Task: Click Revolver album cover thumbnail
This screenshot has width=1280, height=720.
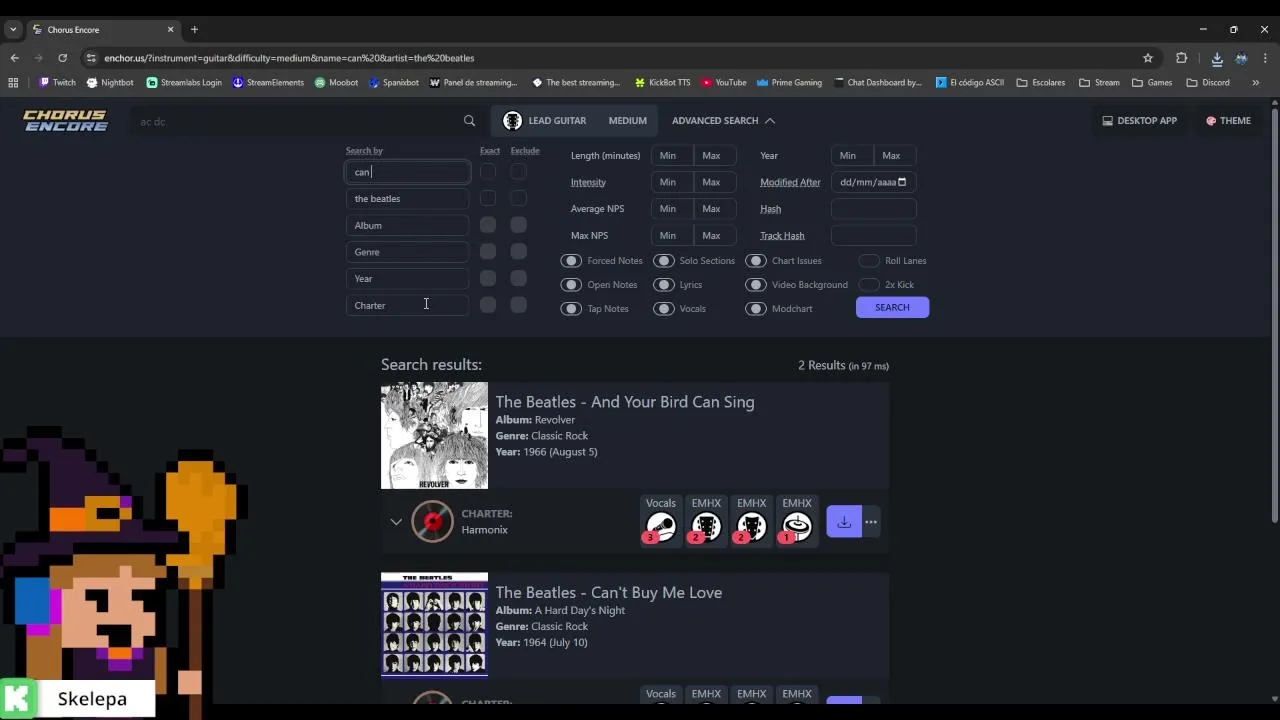Action: (434, 436)
